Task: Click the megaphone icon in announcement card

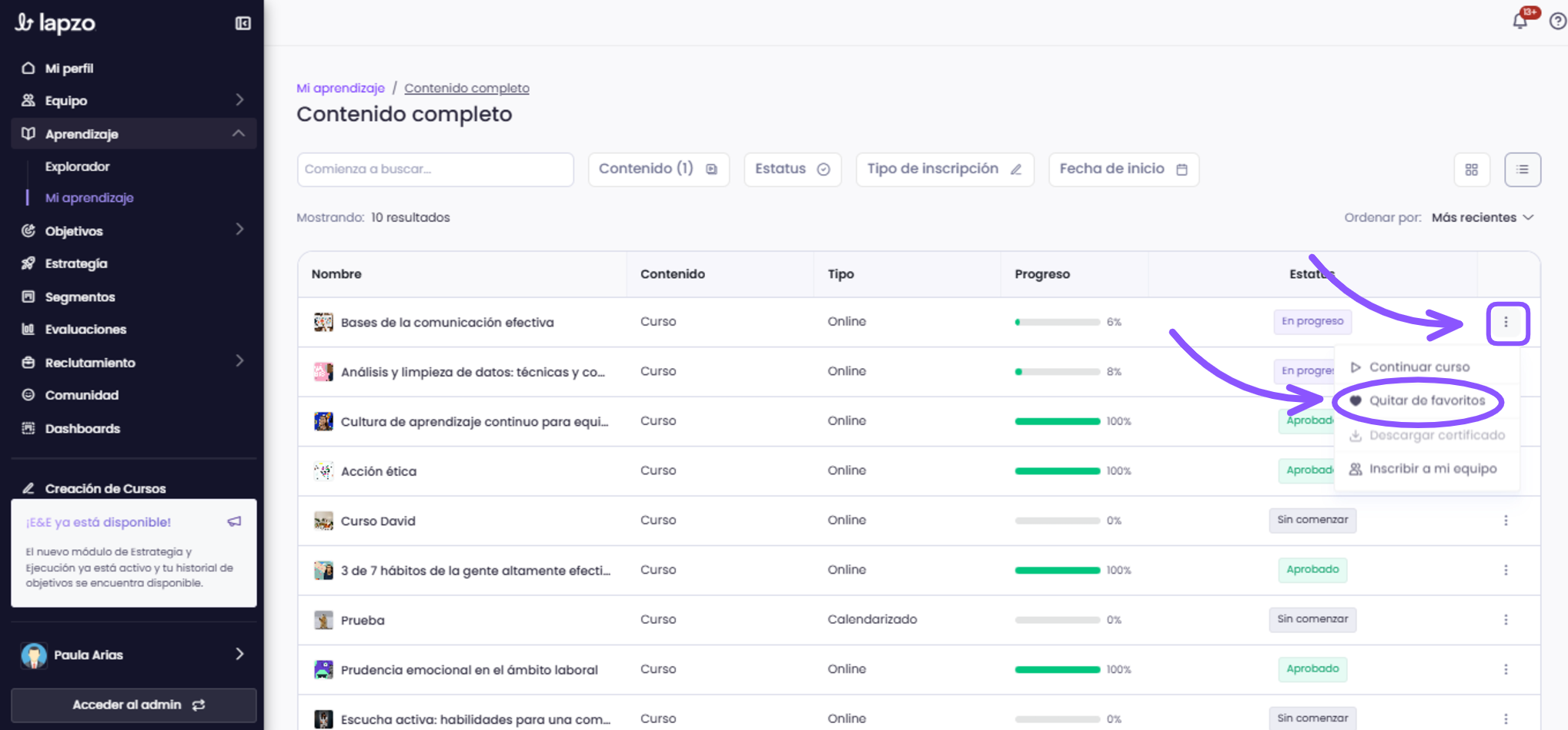Action: 234,522
